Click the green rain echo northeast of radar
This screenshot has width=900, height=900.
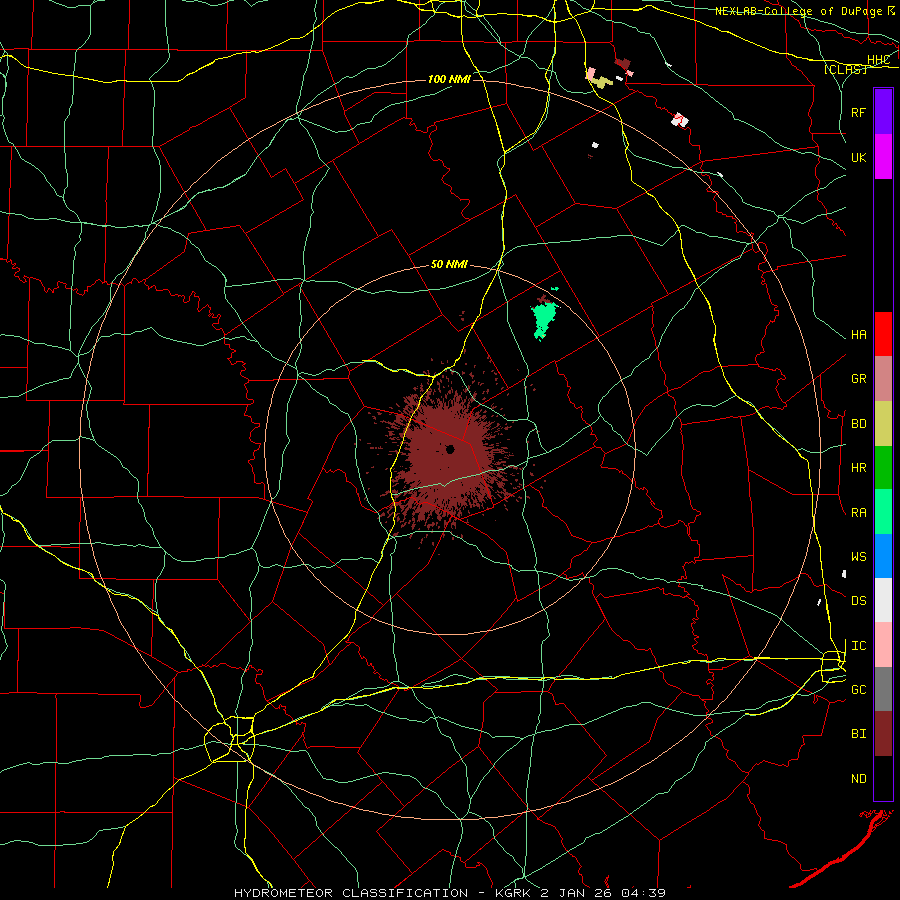543,320
